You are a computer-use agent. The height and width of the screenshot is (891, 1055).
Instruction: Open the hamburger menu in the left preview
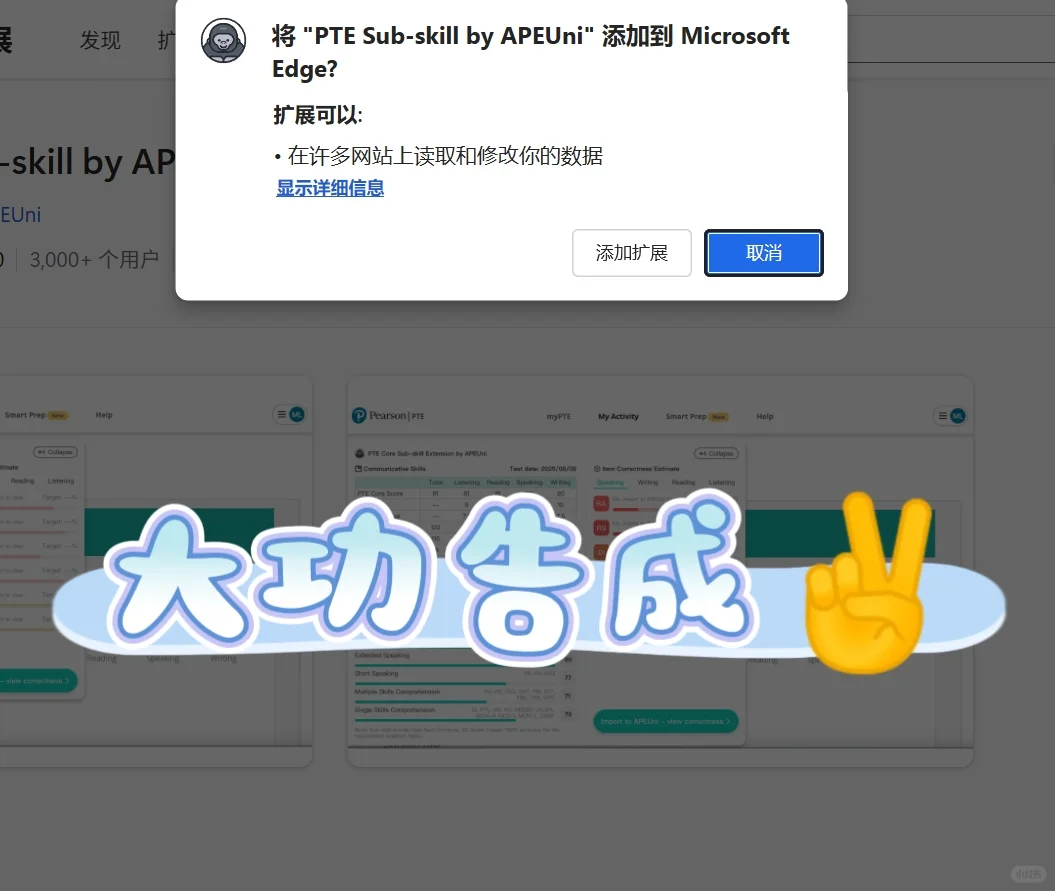(282, 414)
